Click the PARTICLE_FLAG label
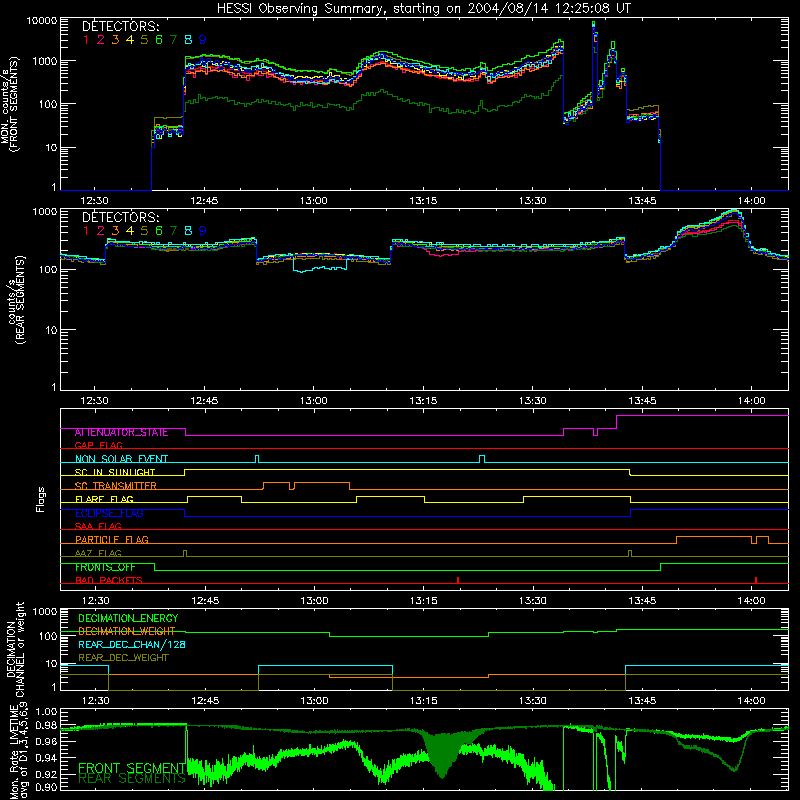 coord(112,540)
